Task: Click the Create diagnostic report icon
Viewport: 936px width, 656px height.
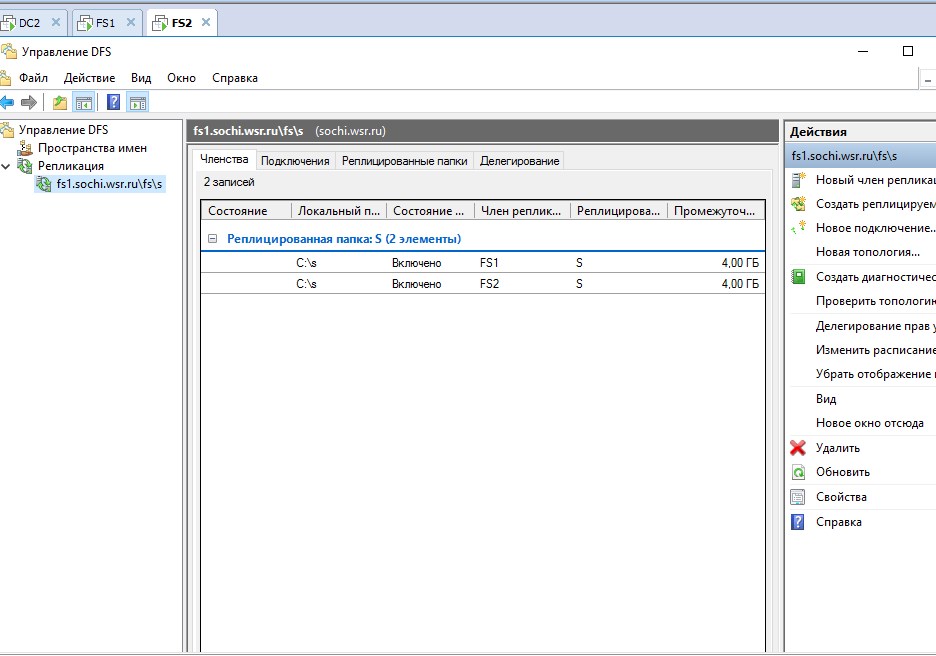Action: point(798,276)
